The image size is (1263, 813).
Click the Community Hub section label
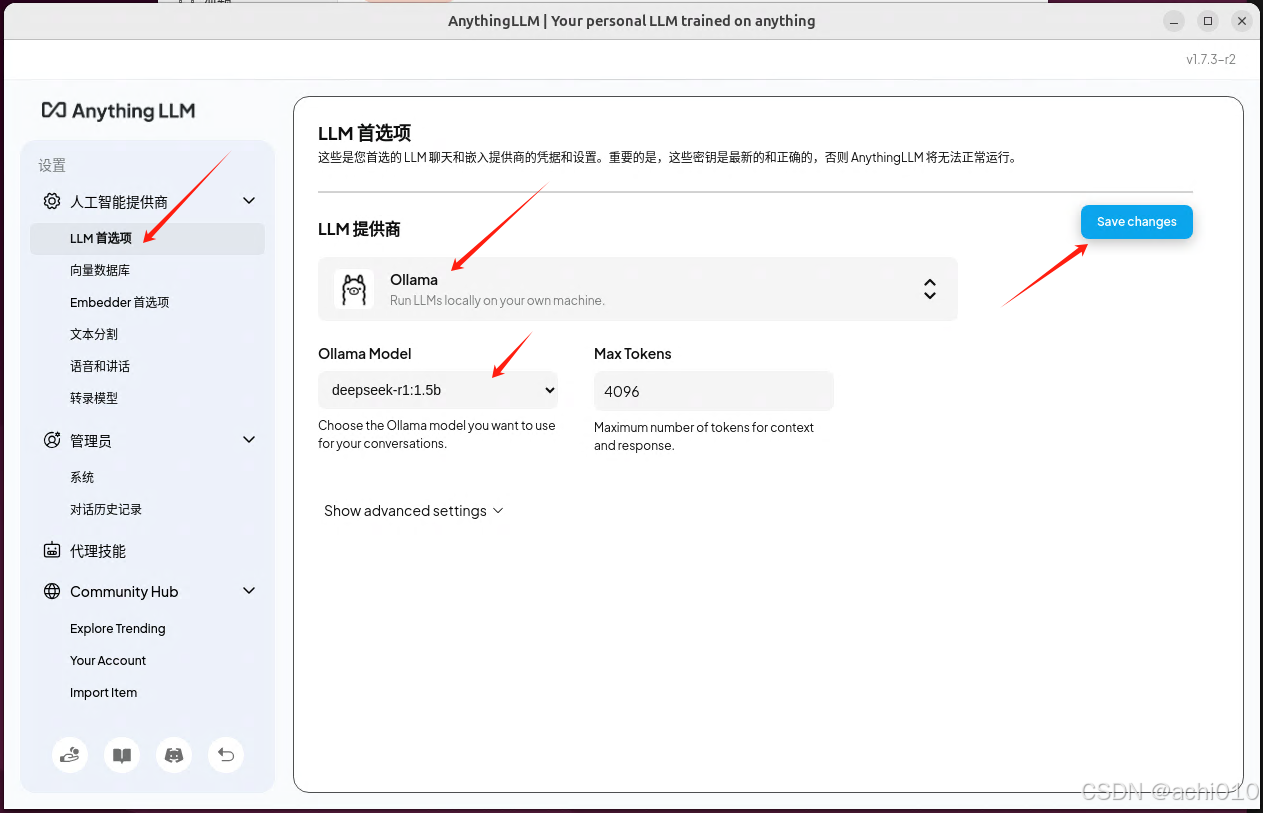124,592
